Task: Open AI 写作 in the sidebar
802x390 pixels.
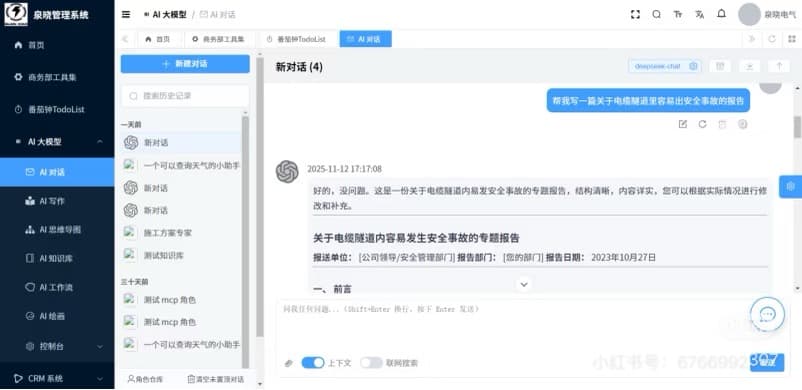Action: click(x=57, y=201)
